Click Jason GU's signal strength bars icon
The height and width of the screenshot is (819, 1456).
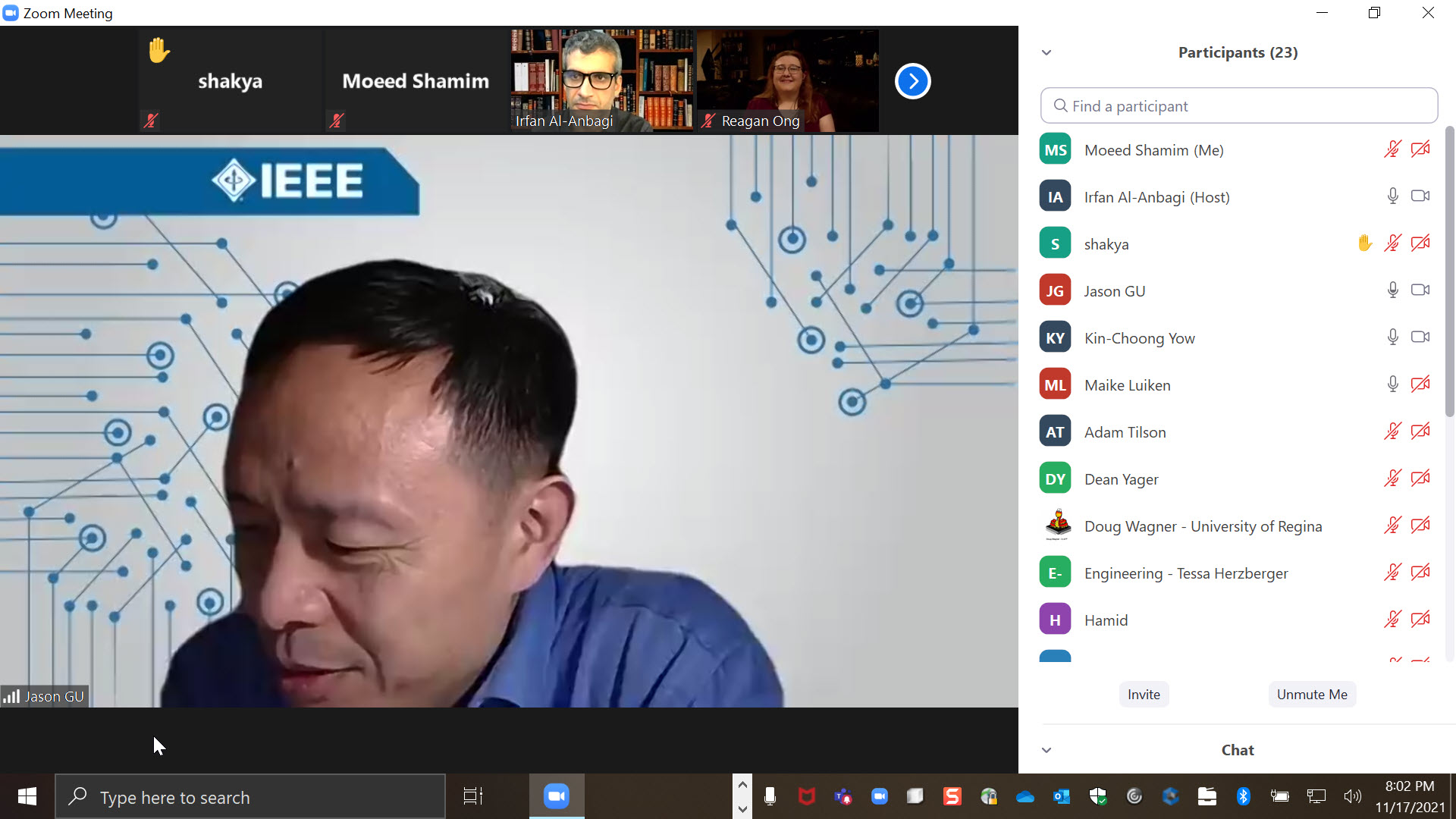coord(11,696)
